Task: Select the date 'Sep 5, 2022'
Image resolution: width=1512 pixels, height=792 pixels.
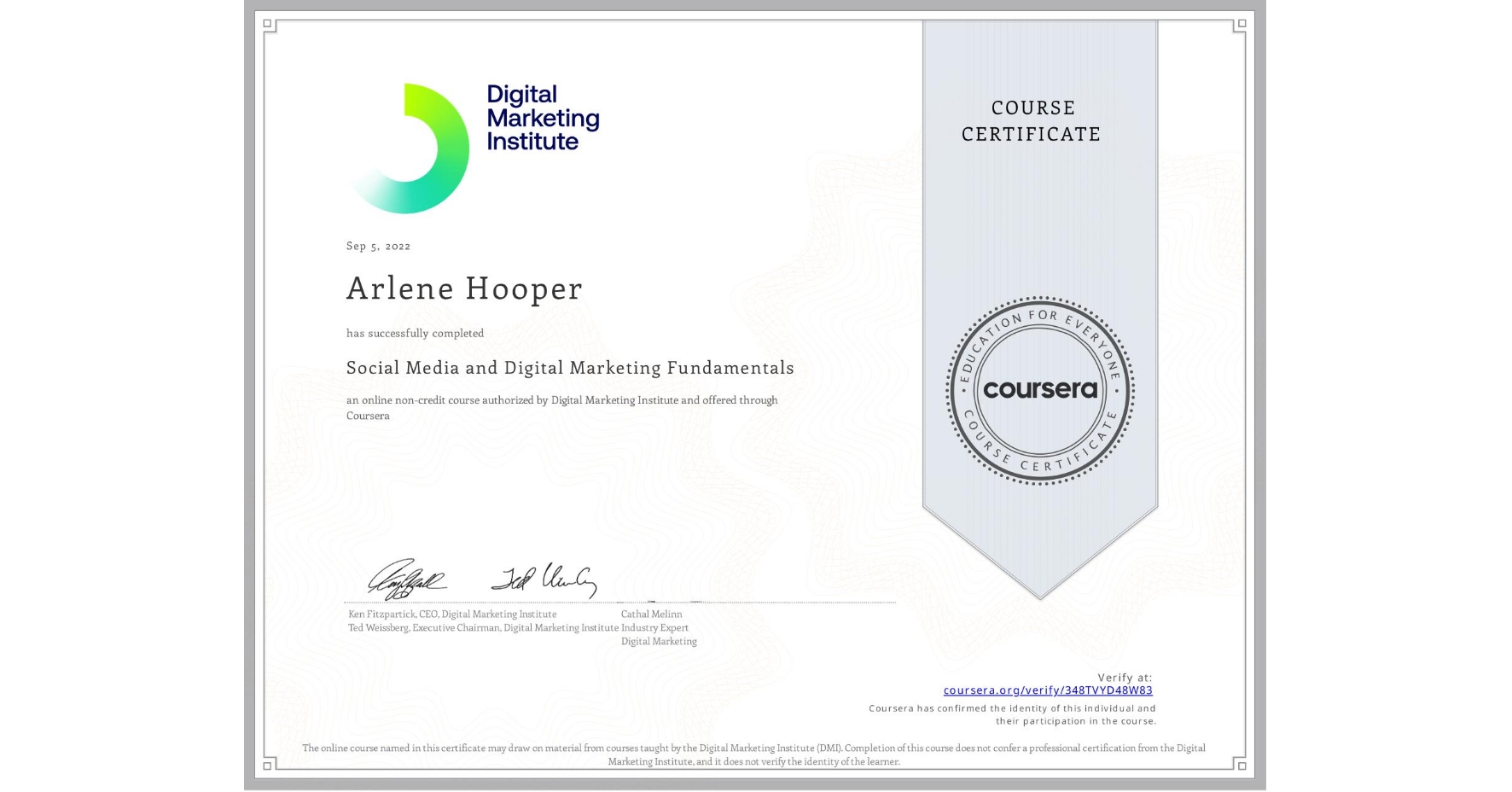Action: (376, 246)
